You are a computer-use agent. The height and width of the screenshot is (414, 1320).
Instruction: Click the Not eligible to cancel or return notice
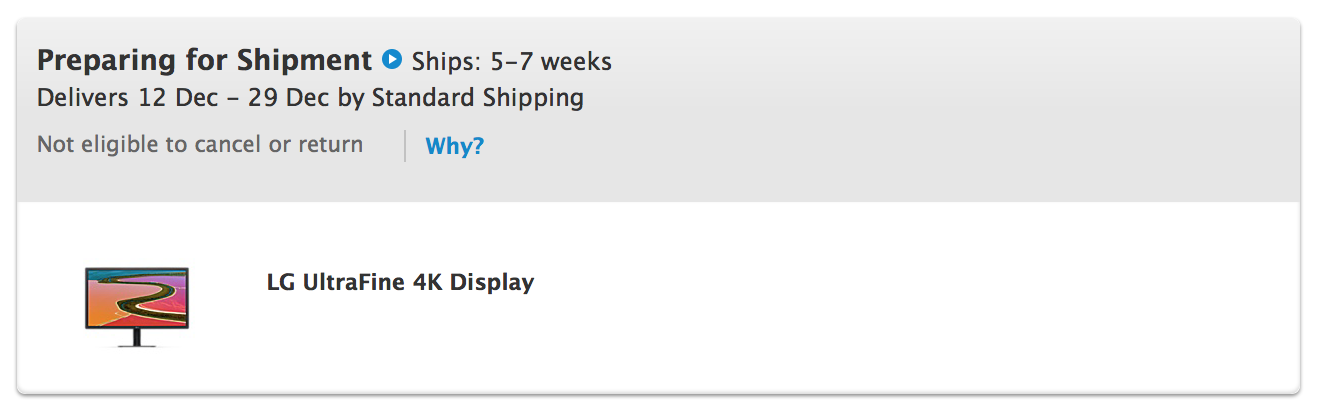pyautogui.click(x=200, y=144)
